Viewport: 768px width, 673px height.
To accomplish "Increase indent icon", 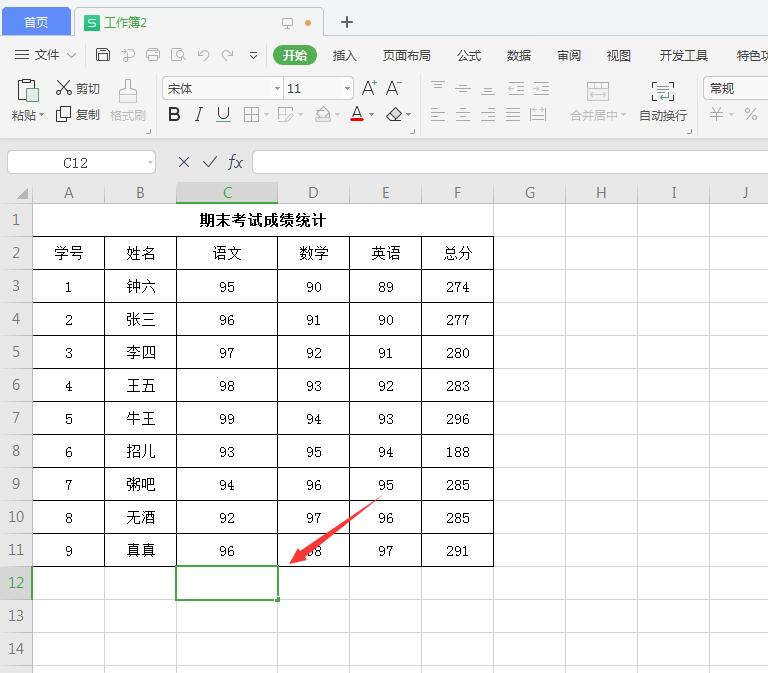I will (x=541, y=89).
